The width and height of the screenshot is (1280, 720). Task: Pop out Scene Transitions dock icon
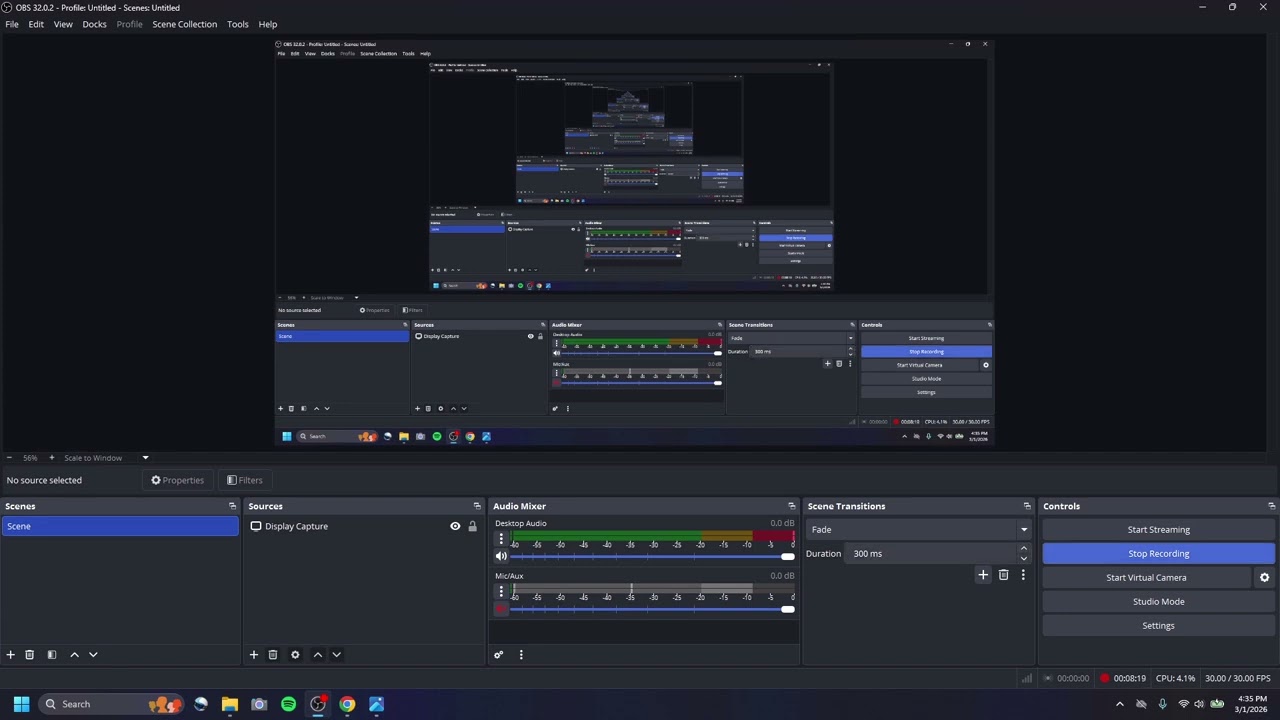tap(1027, 506)
